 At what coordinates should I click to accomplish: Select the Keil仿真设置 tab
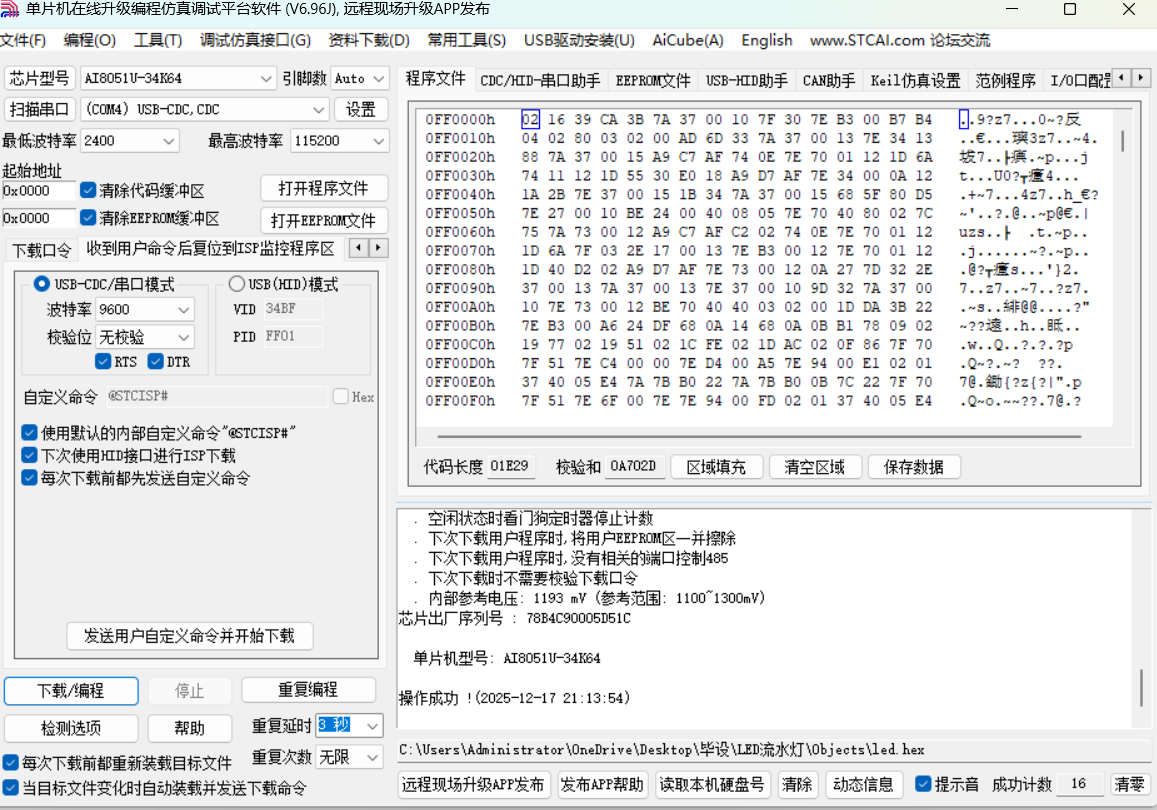(x=913, y=81)
